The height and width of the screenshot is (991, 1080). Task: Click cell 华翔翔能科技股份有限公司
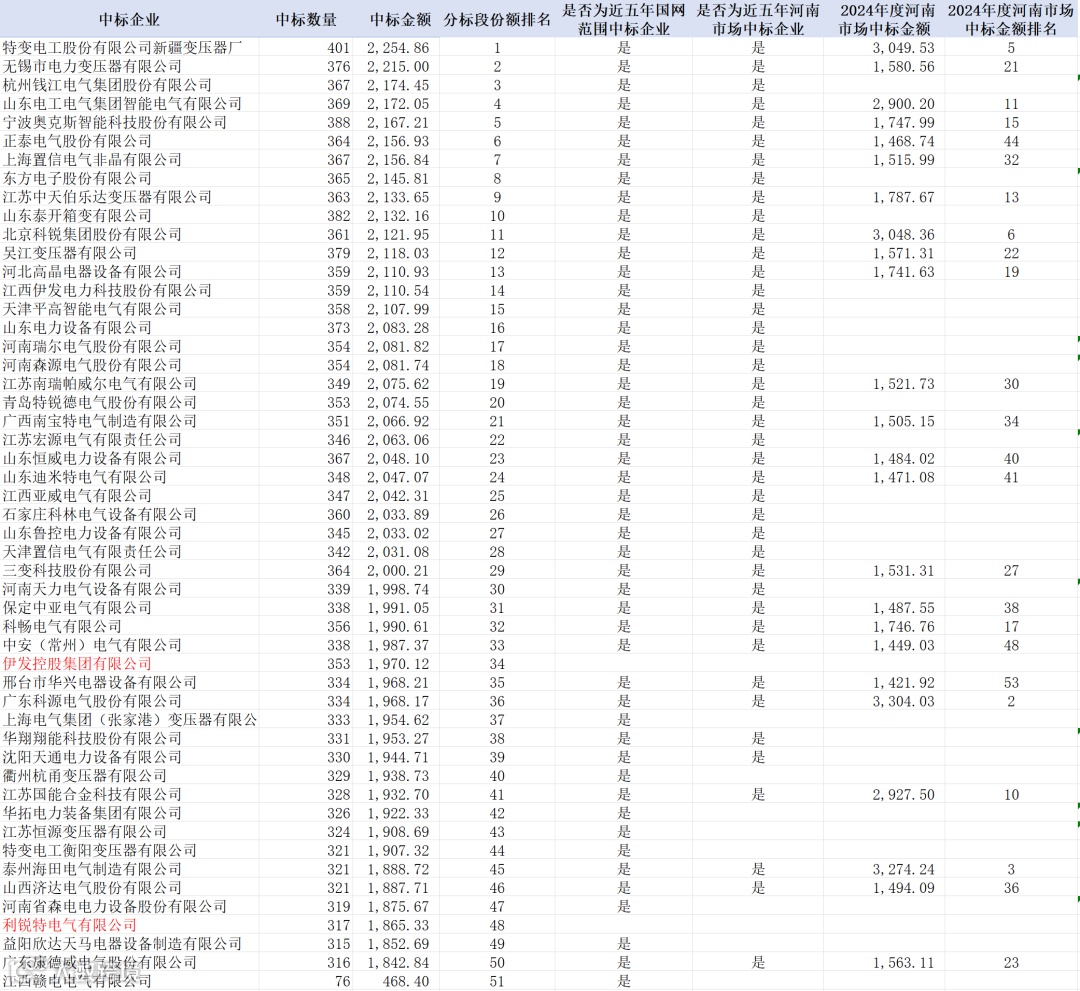click(x=92, y=738)
